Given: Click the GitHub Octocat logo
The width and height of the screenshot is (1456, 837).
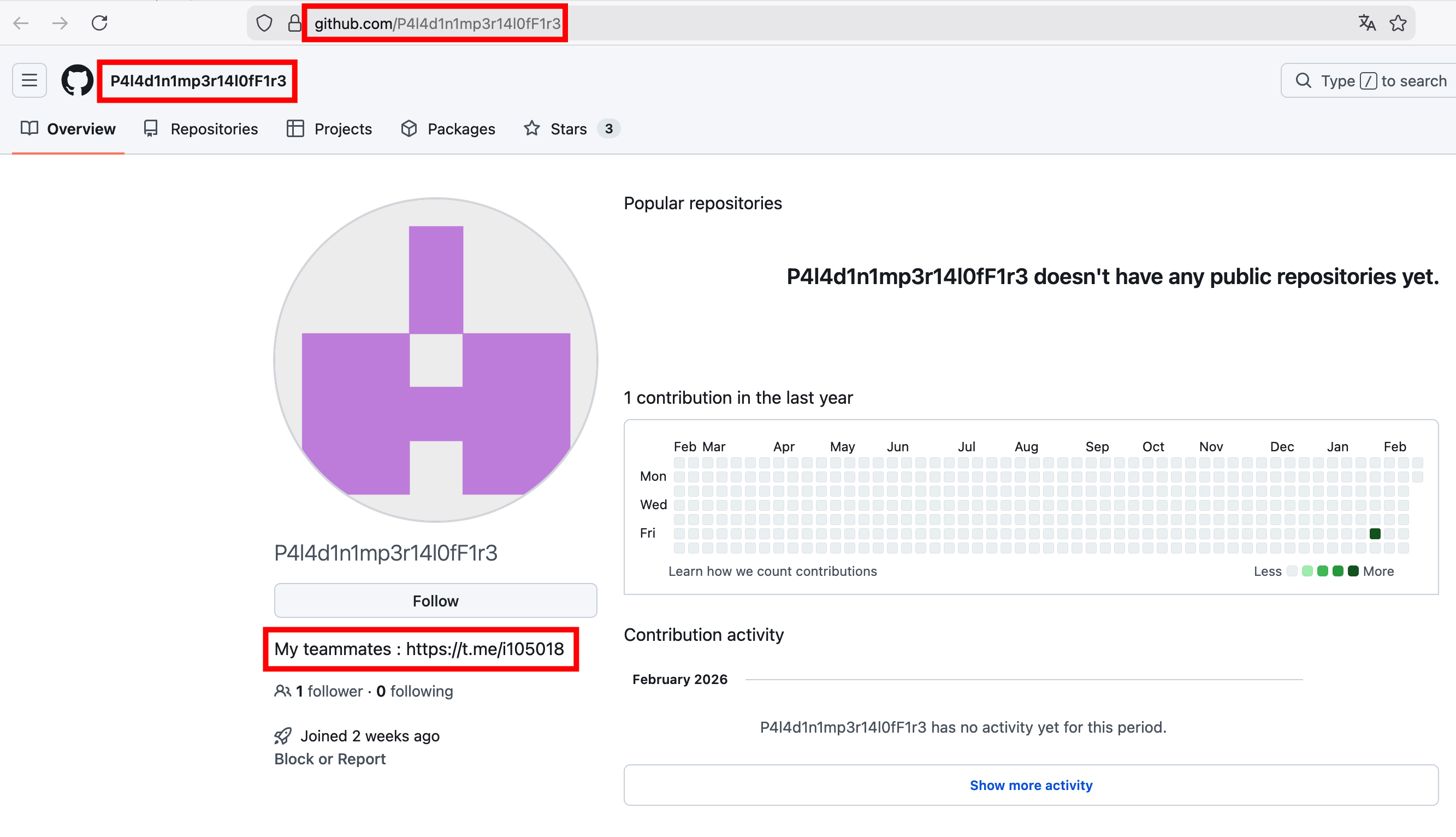Looking at the screenshot, I should click(x=76, y=80).
